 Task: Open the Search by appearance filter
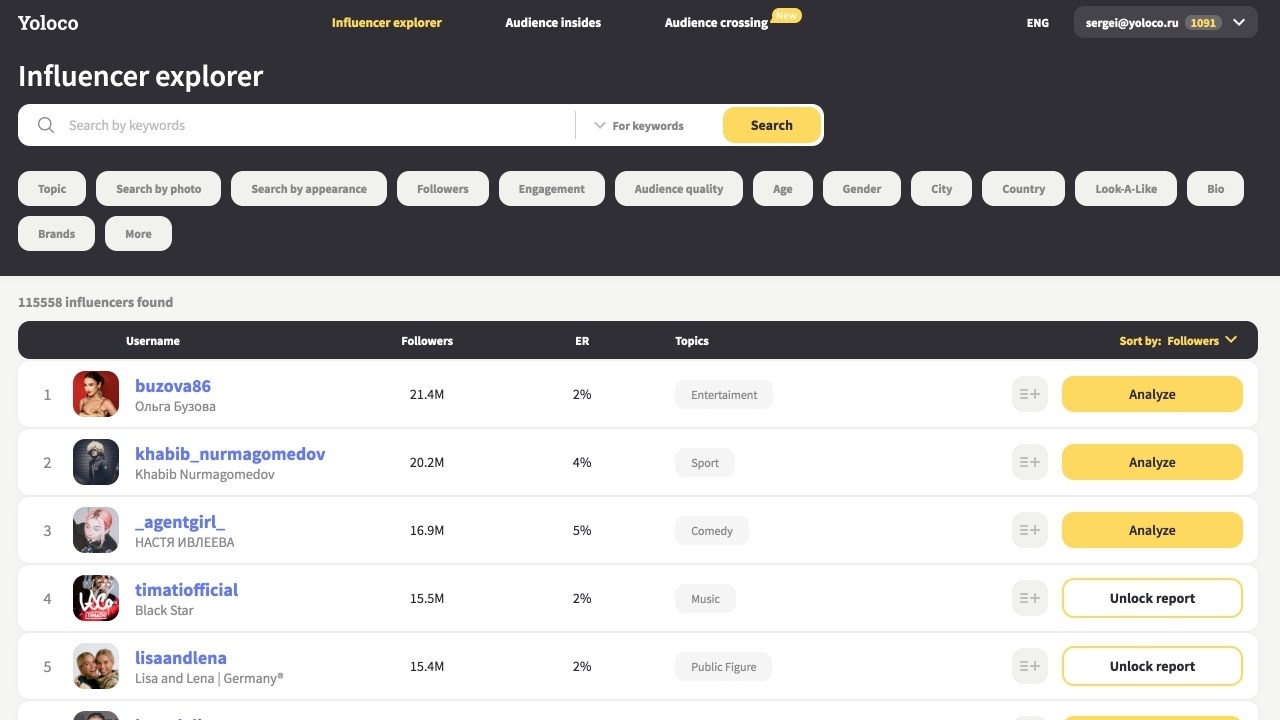(309, 189)
